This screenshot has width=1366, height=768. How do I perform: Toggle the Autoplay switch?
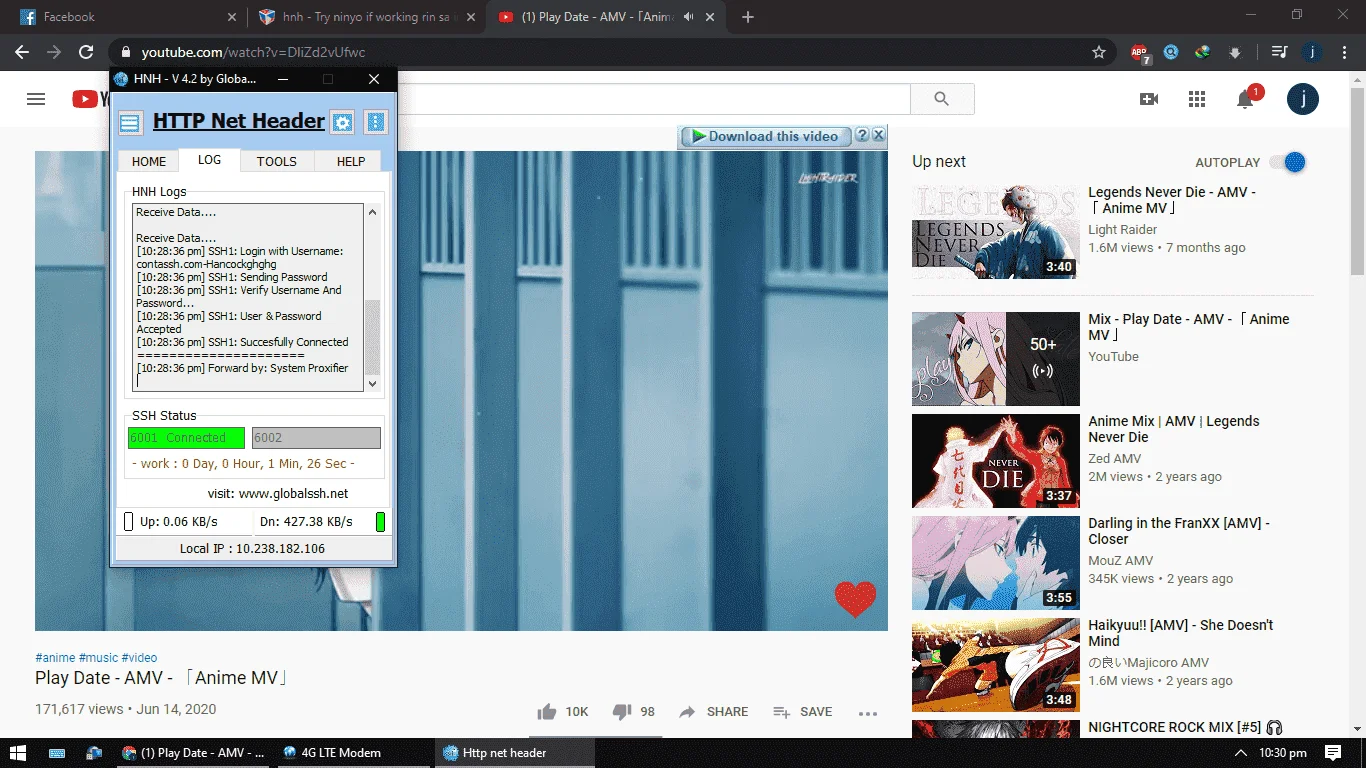pos(1288,162)
